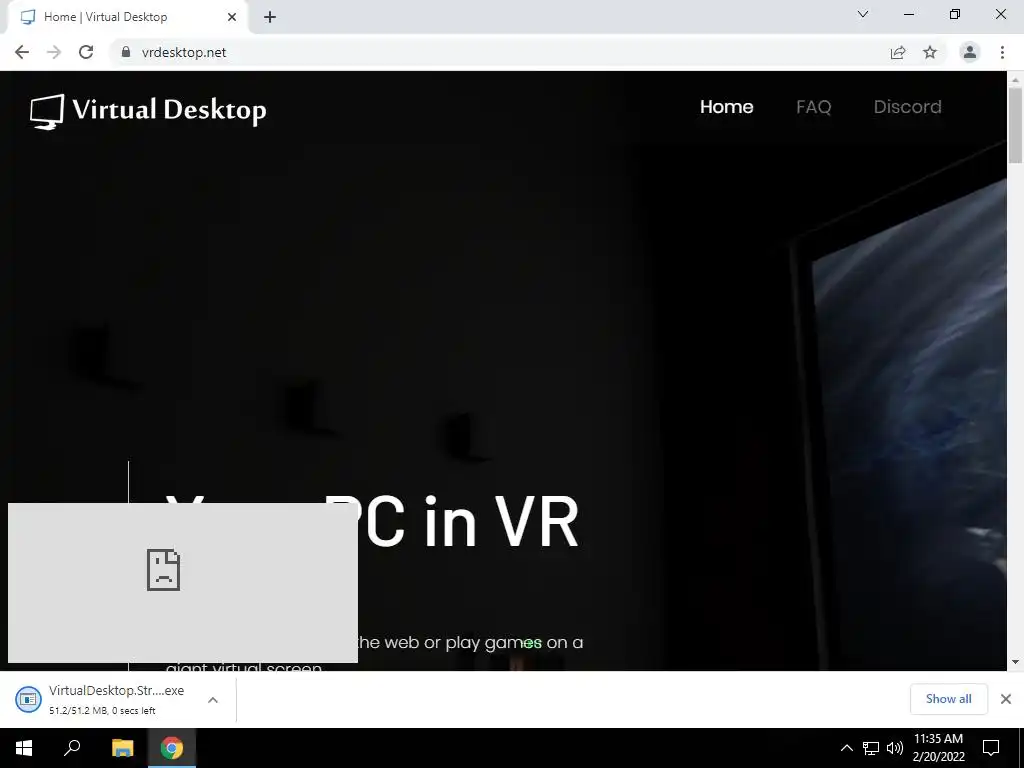Click the address bar showing vrdesktop.net

click(x=496, y=52)
